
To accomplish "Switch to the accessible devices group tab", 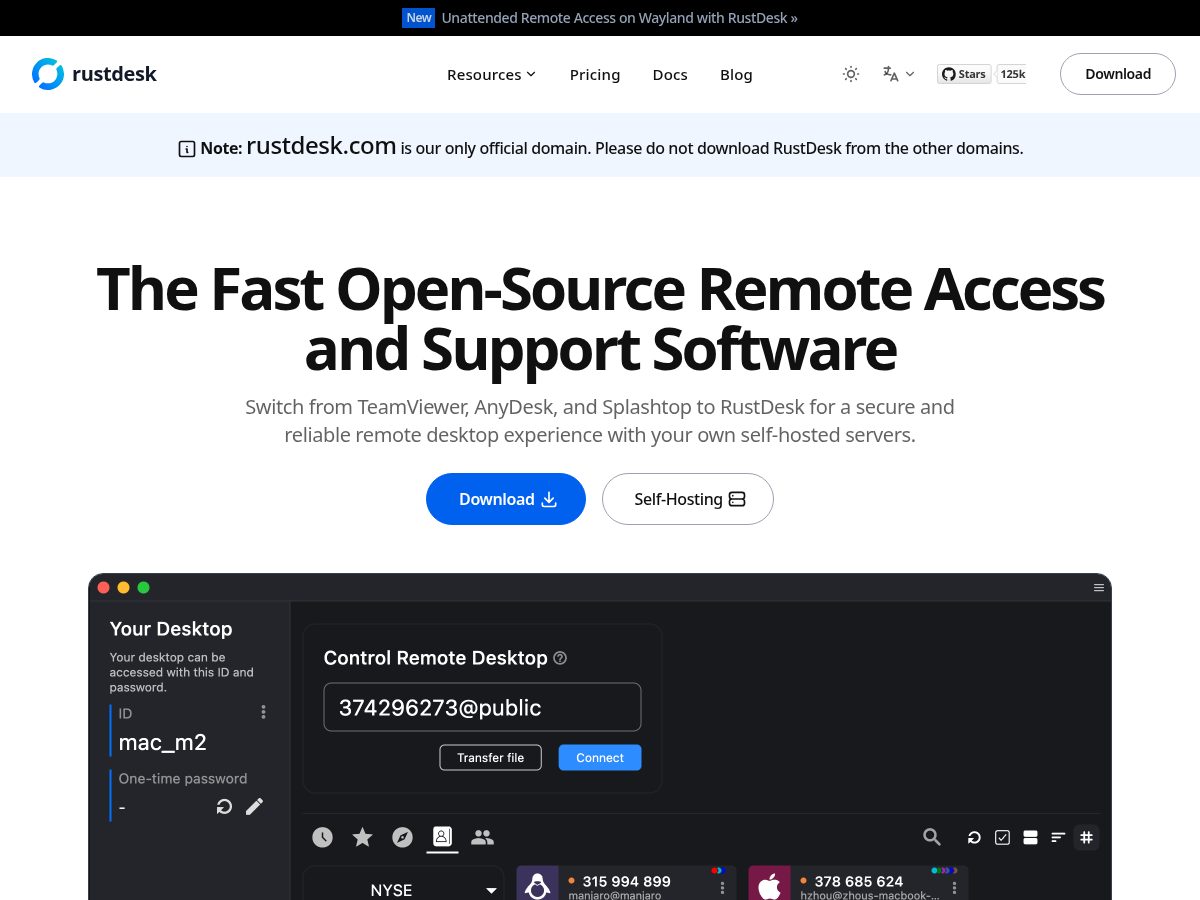I will 482,837.
